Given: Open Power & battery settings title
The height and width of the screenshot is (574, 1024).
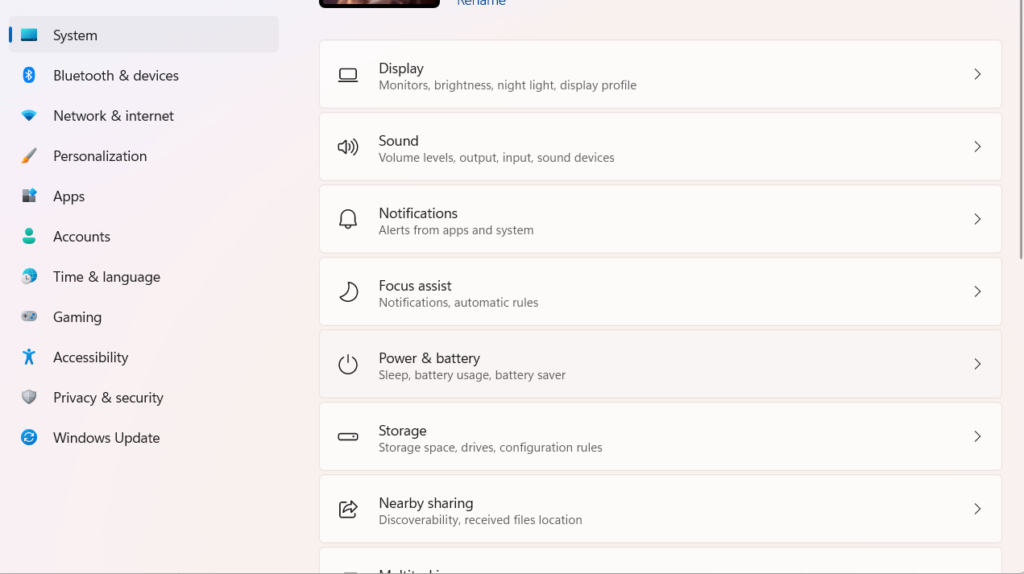Looking at the screenshot, I should (x=429, y=359).
